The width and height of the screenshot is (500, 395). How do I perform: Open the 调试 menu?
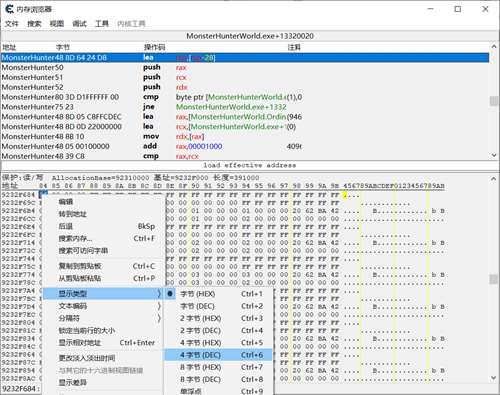(79, 24)
